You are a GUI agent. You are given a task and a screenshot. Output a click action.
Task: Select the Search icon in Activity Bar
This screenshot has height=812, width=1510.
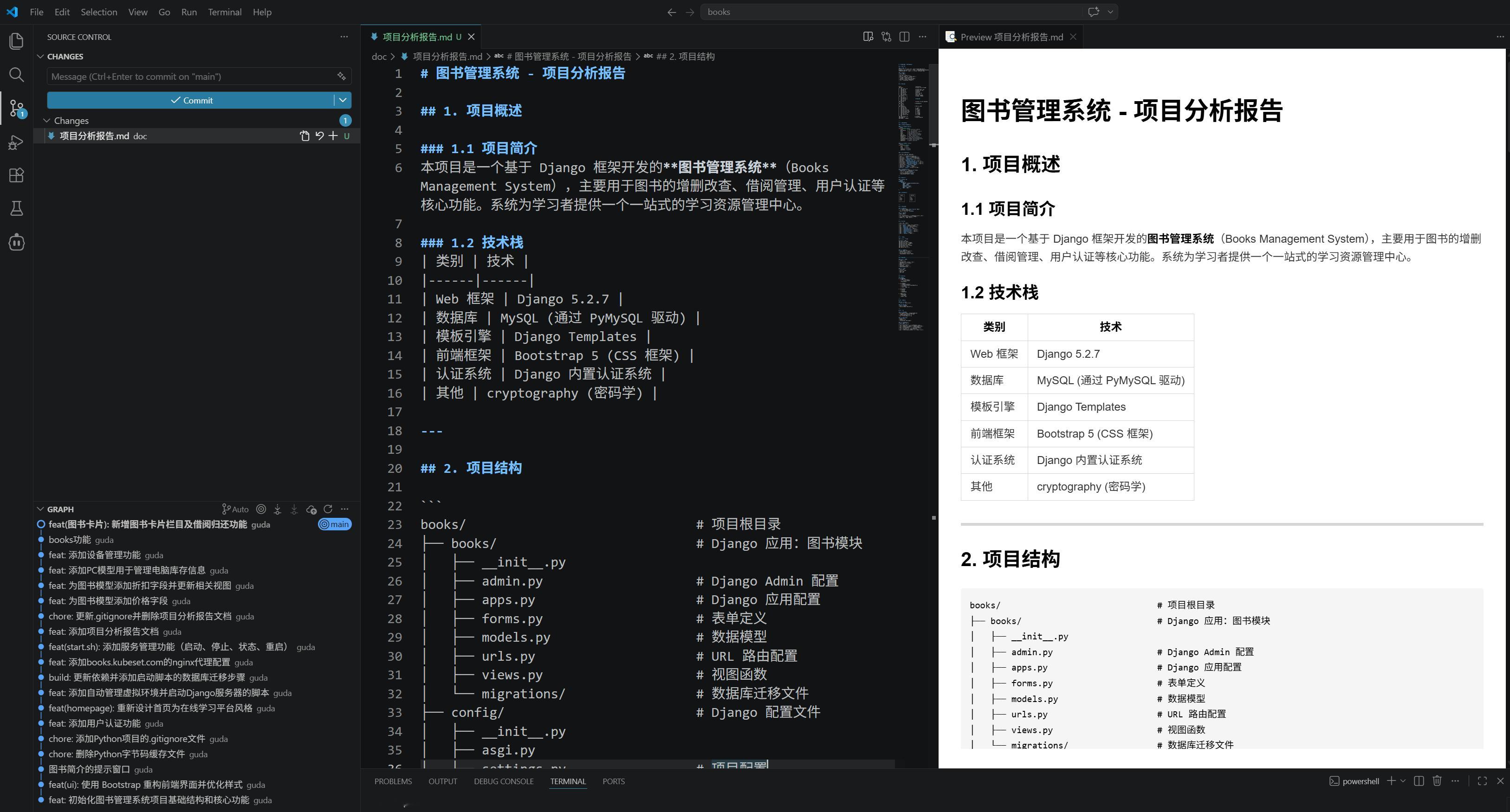click(16, 75)
